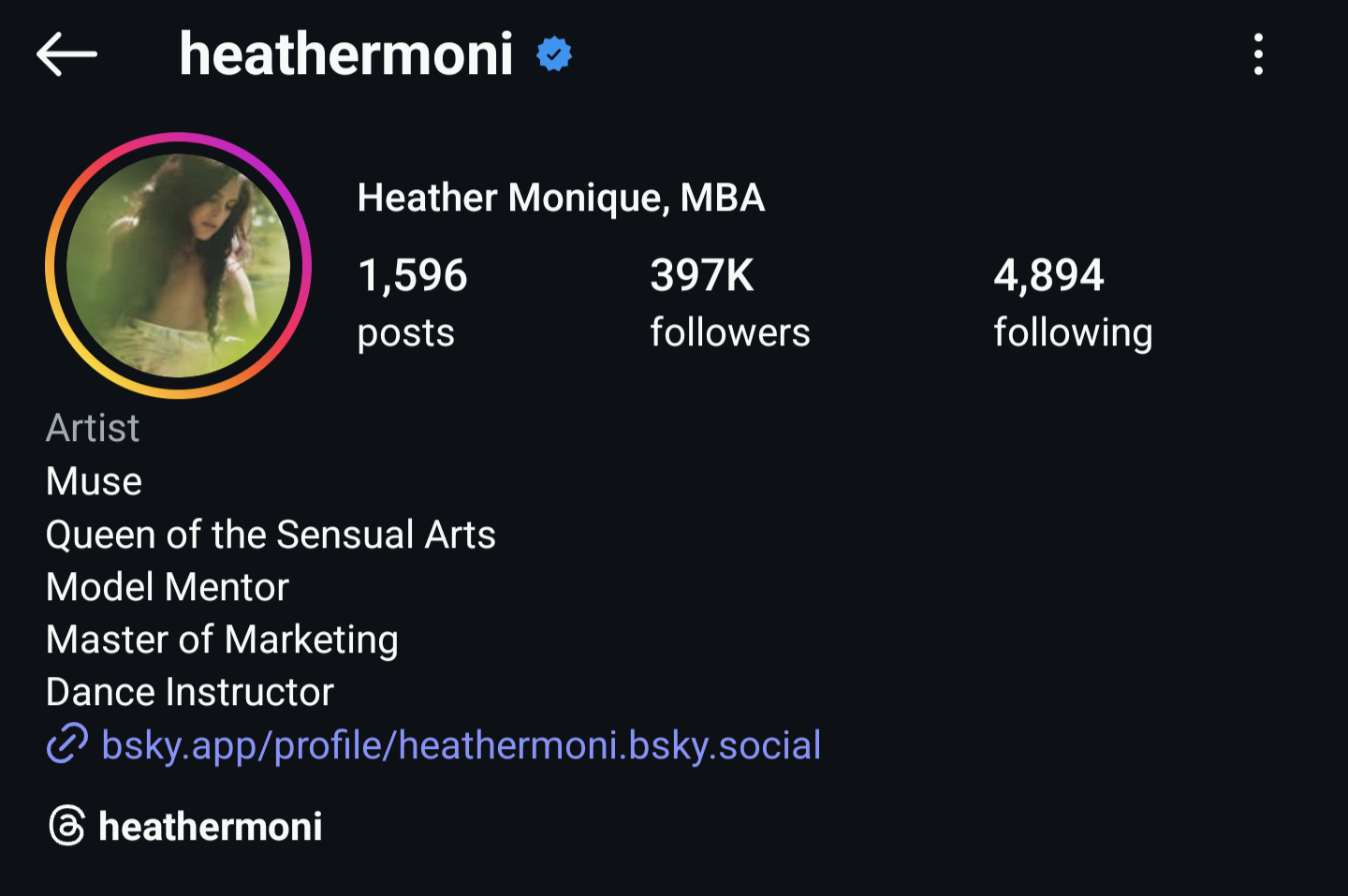Click the Master of Marketing bio line
The width and height of the screenshot is (1348, 896).
pos(222,639)
